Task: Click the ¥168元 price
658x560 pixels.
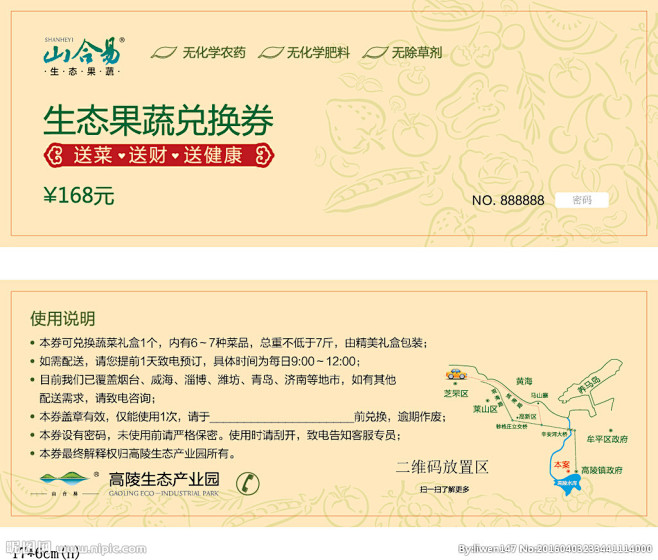Action: tap(78, 196)
